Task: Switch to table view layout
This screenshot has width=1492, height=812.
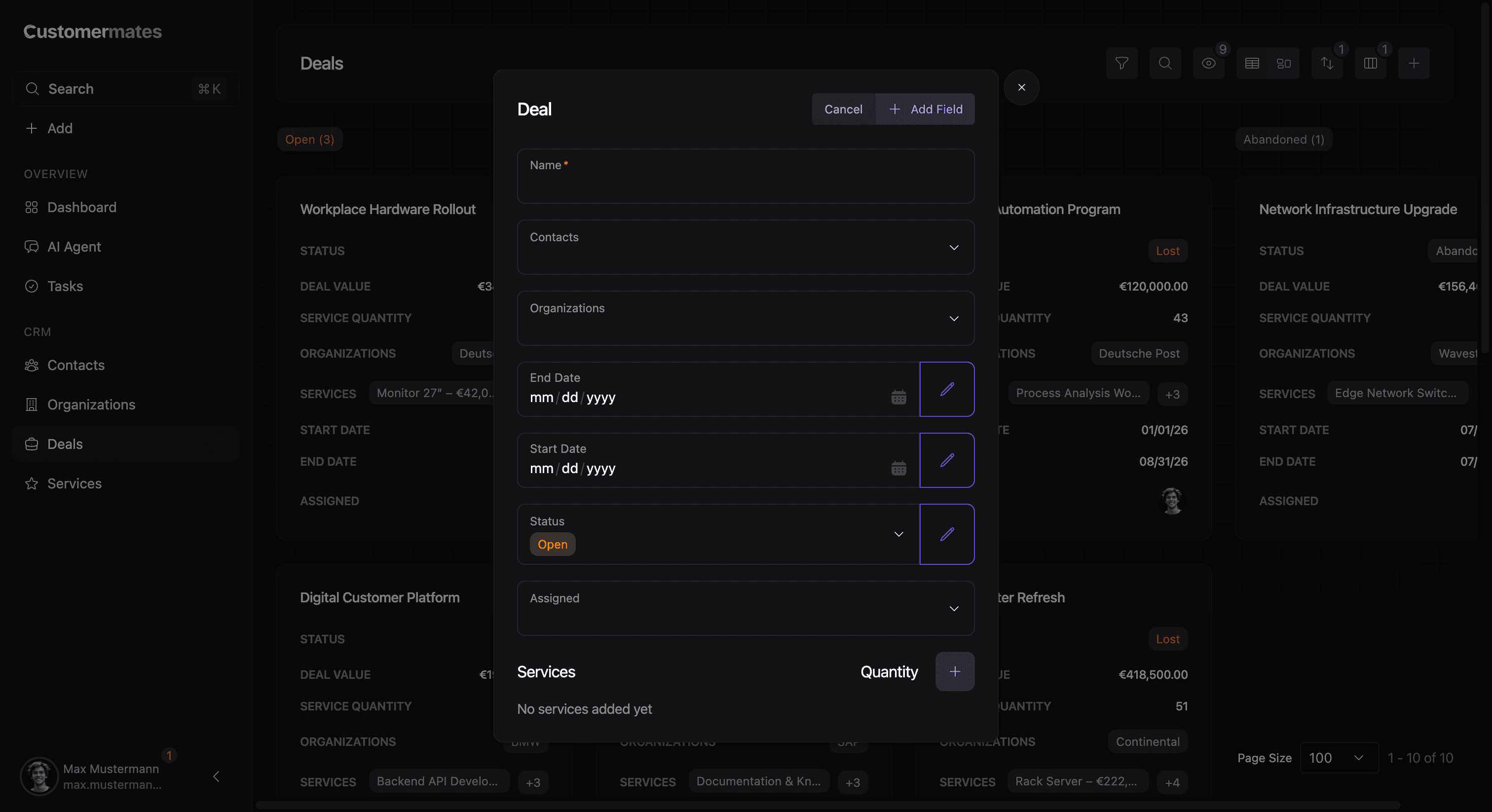Action: 1252,64
